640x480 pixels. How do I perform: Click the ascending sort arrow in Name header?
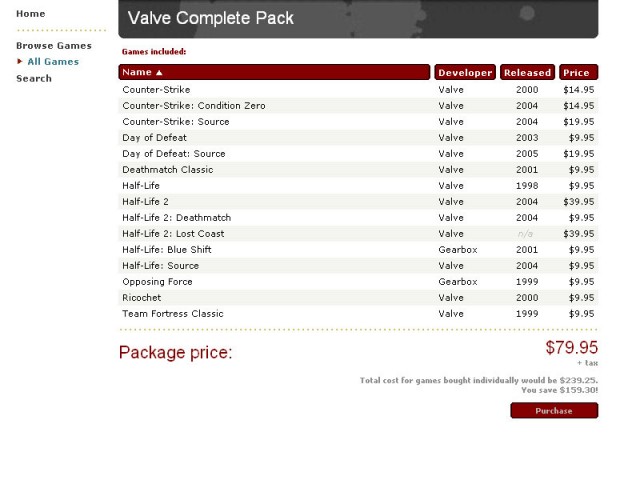tap(159, 73)
